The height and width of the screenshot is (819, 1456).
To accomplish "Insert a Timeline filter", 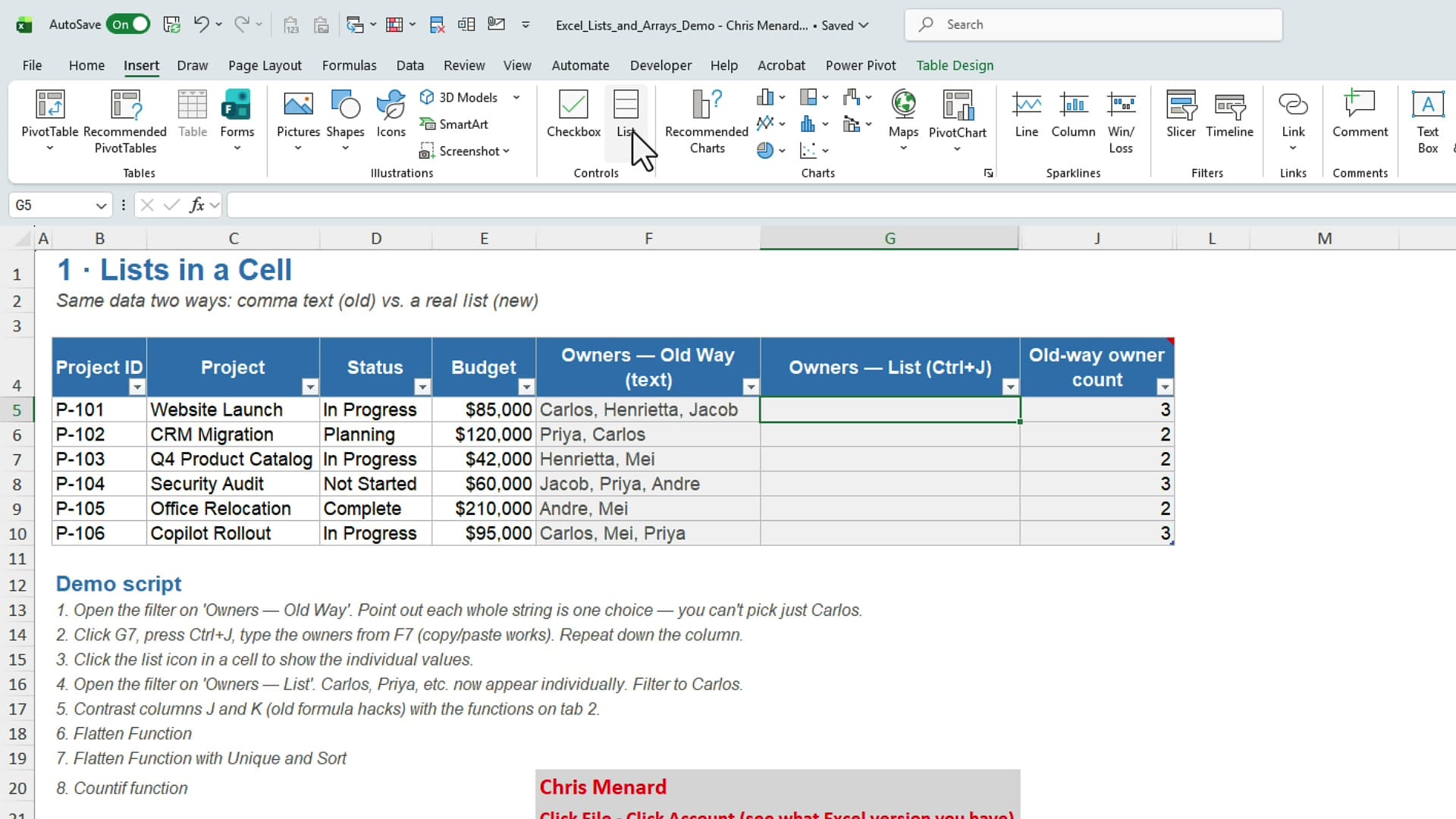I will pos(1229,114).
